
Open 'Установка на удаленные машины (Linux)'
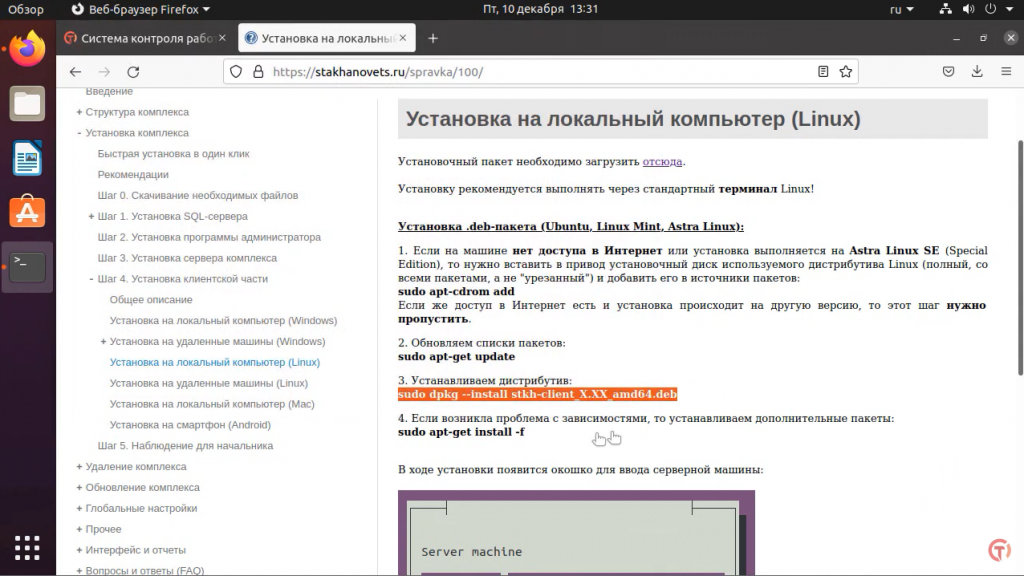tap(209, 383)
